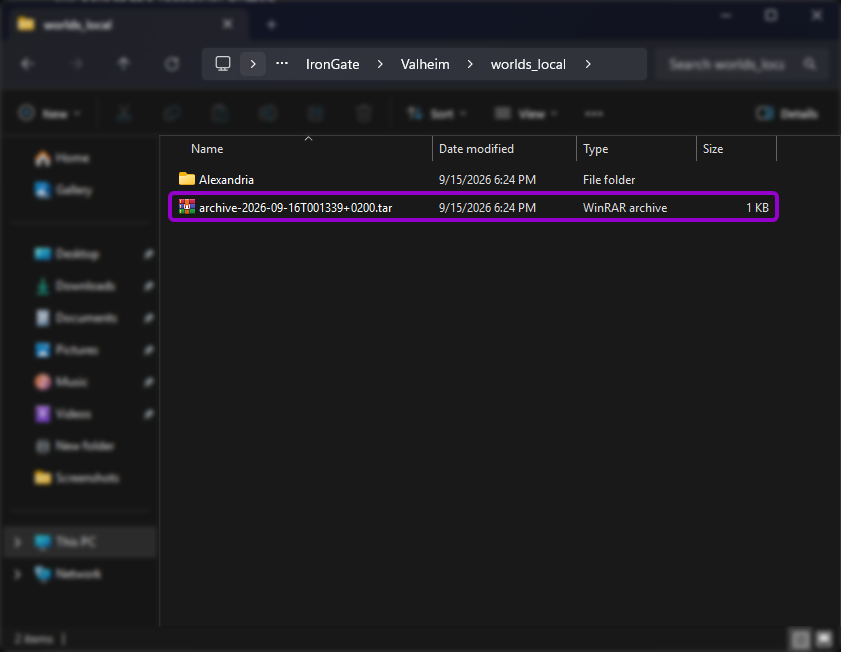
Task: Click Alexandria's File folder type cell
Action: [x=609, y=180]
